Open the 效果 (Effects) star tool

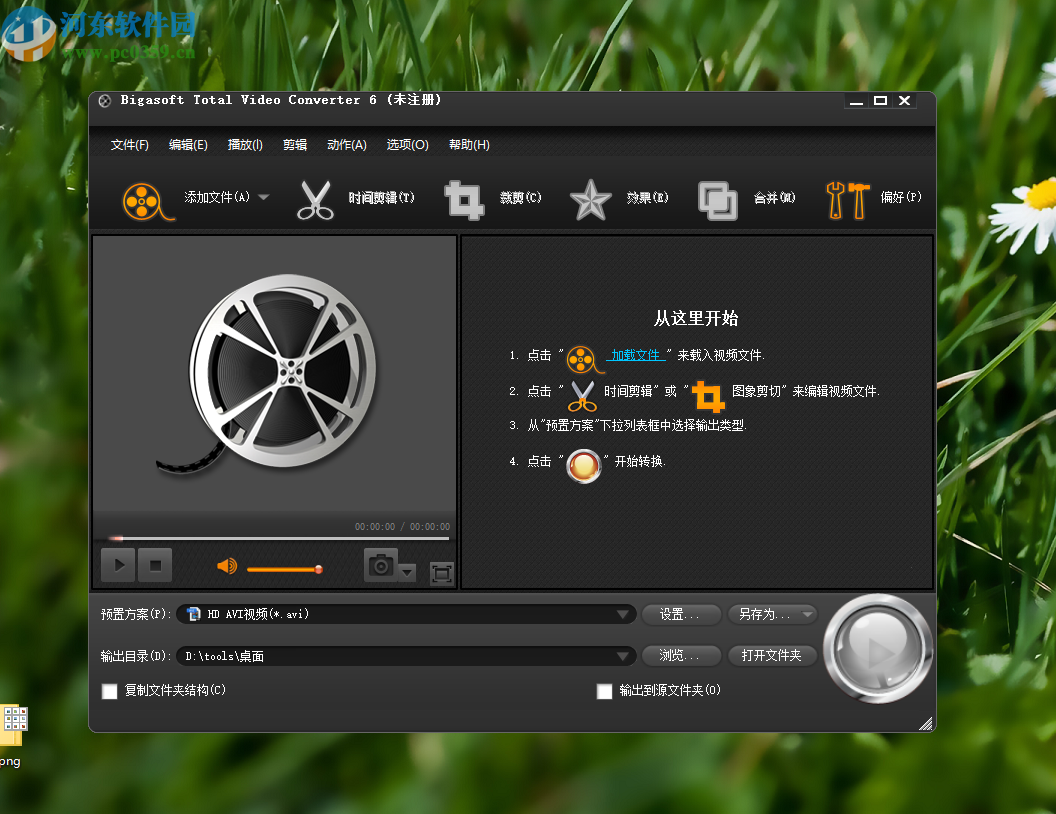(x=590, y=198)
